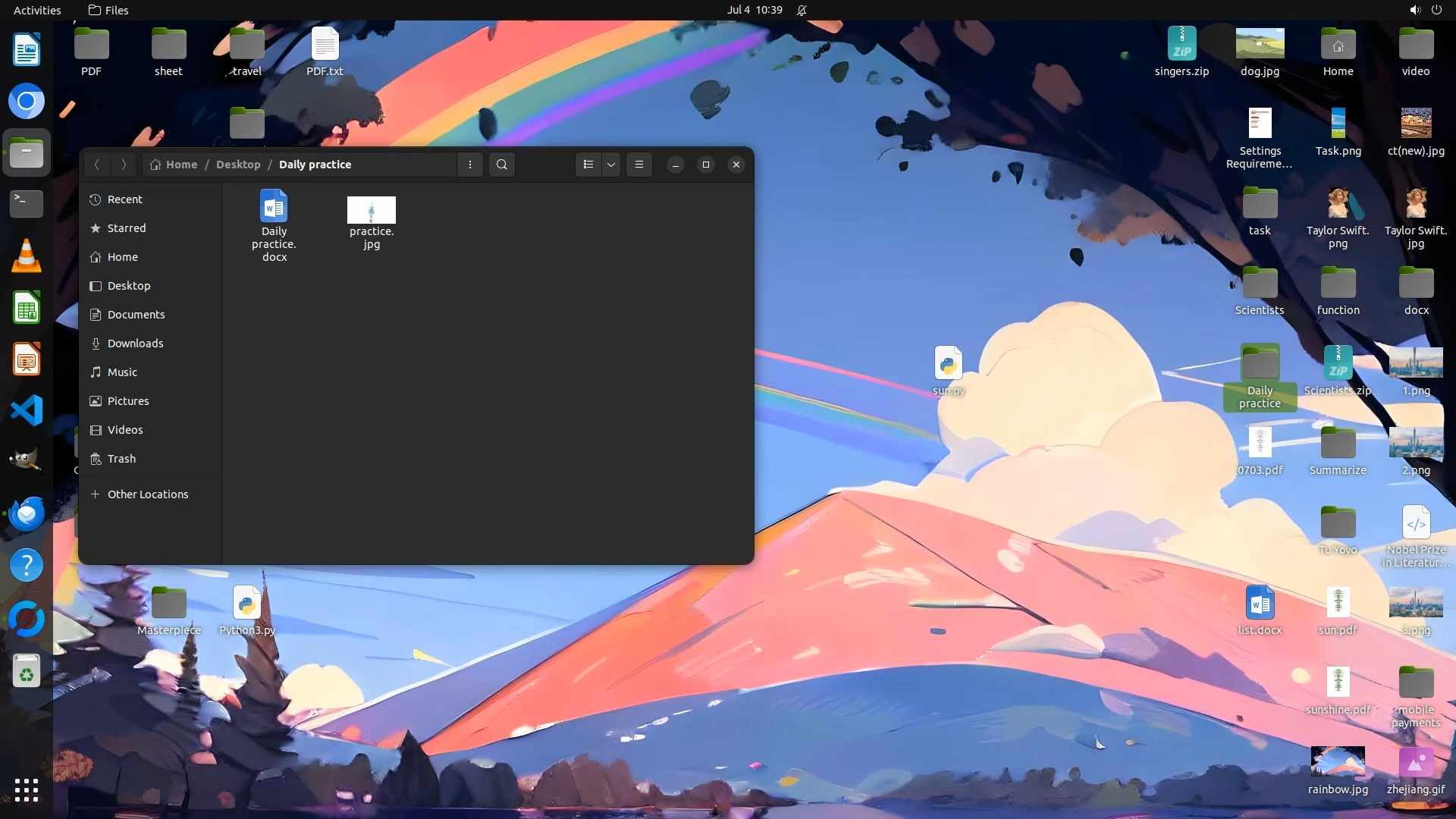Viewport: 1456px width, 819px height.
Task: Go back with the back arrow
Action: pos(97,165)
